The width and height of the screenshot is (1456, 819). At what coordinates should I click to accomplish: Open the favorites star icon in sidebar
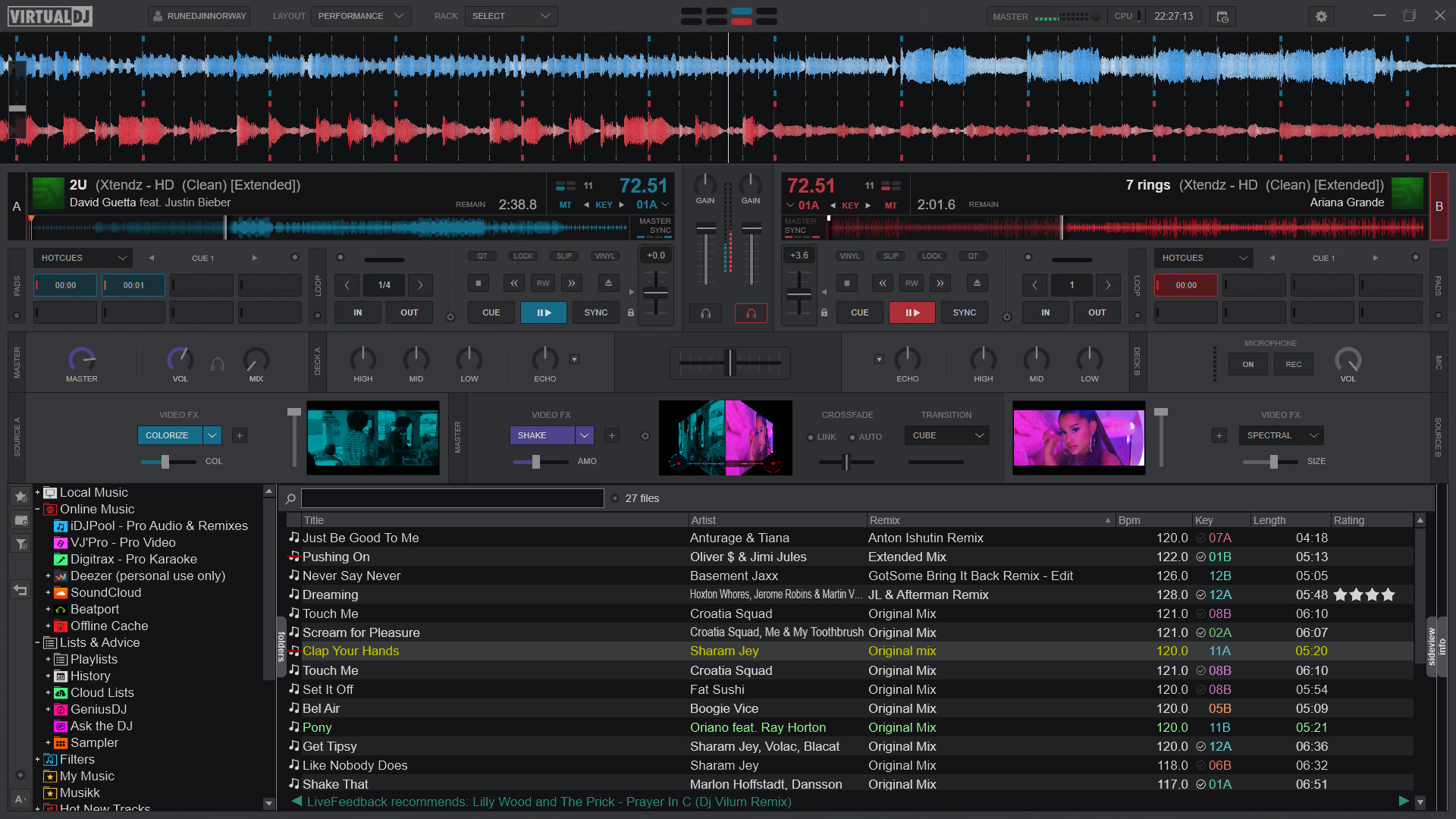[x=20, y=496]
